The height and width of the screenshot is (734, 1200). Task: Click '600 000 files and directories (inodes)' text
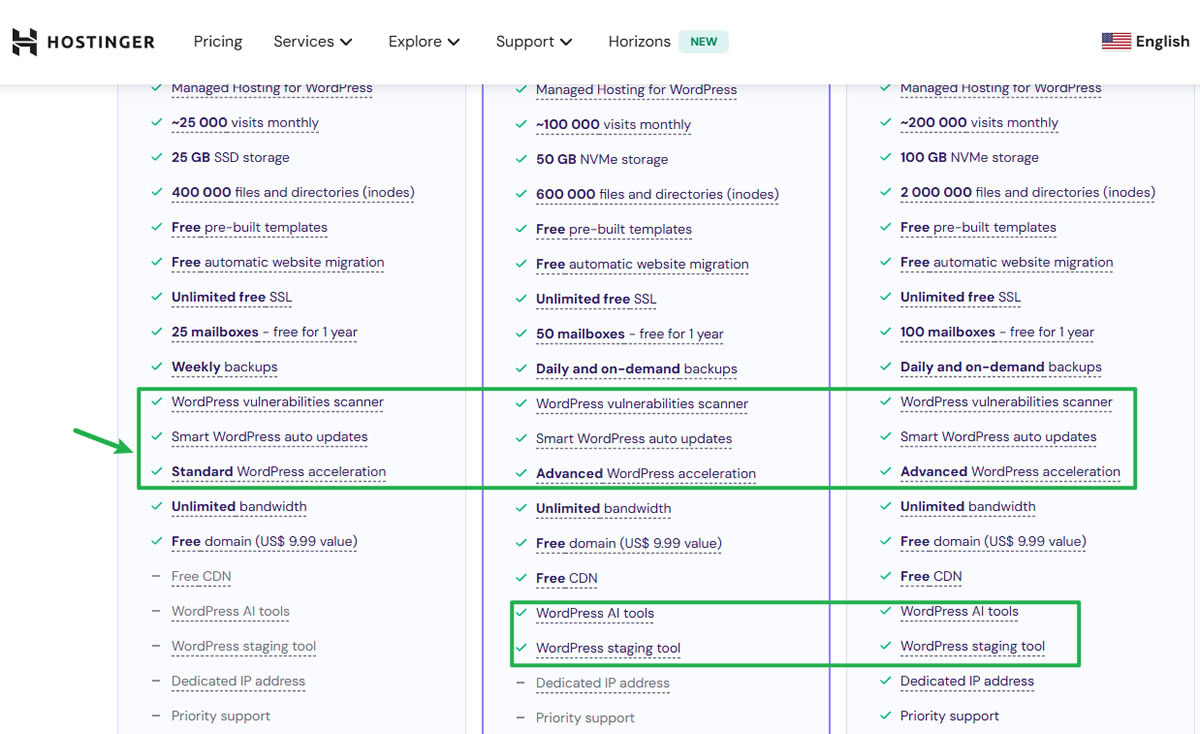click(657, 195)
